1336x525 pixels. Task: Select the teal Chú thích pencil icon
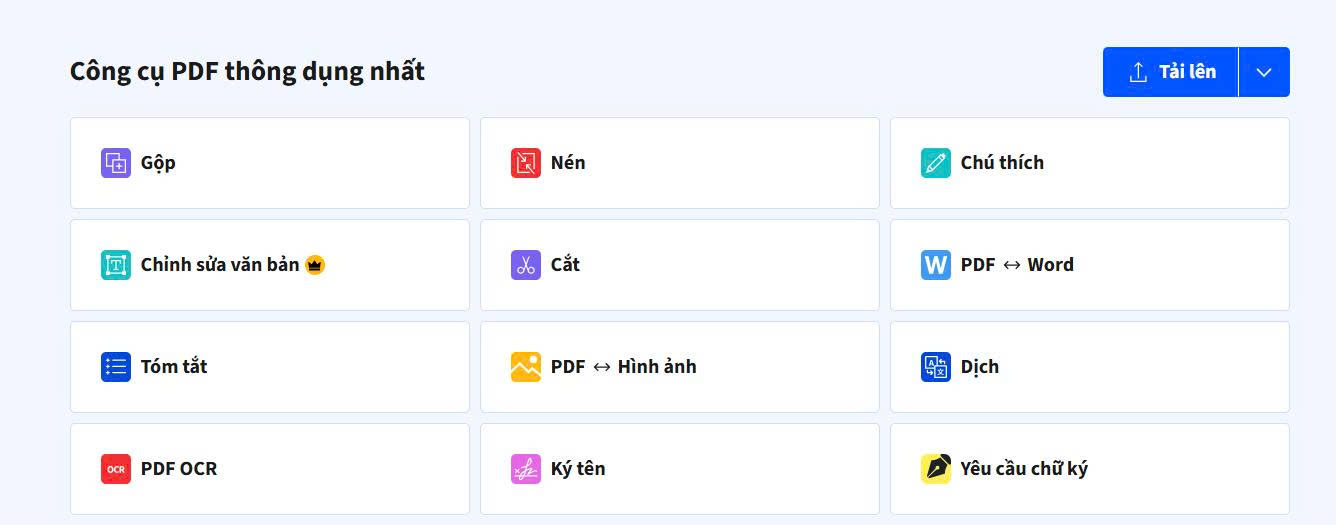pyautogui.click(x=936, y=163)
